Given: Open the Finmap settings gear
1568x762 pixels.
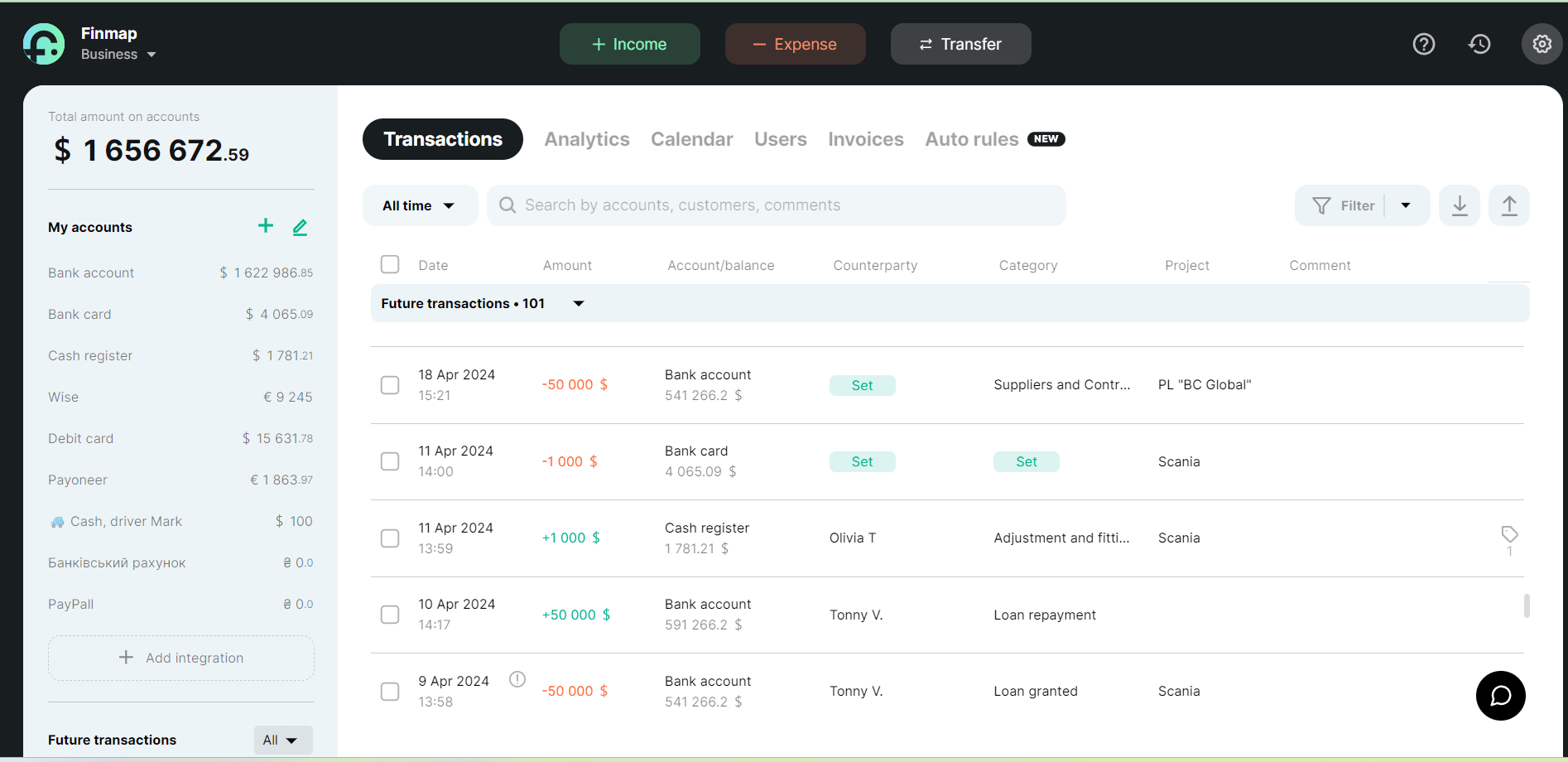Looking at the screenshot, I should click(1542, 43).
